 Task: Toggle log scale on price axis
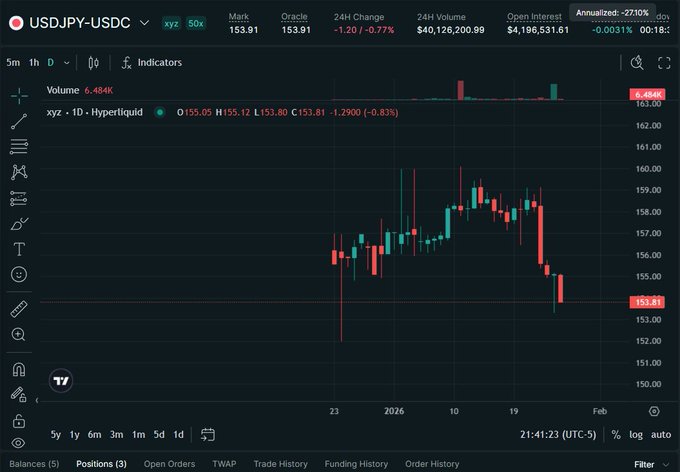click(x=636, y=435)
